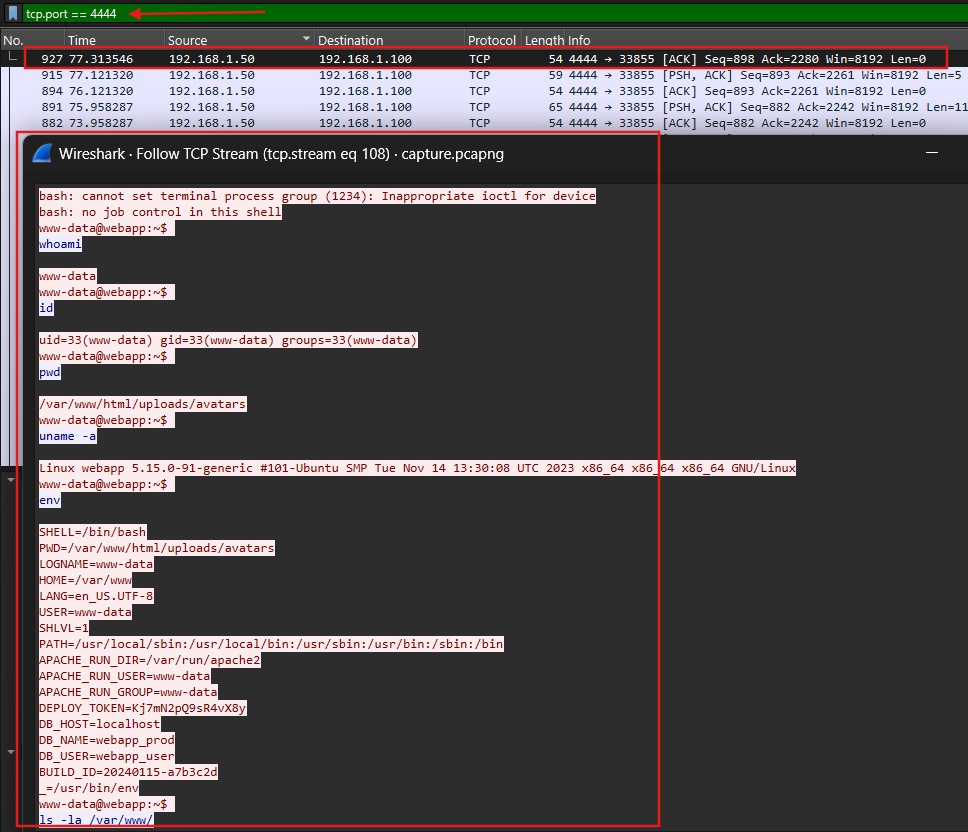Sort by the Protocol column header
968x832 pixels.
click(491, 40)
